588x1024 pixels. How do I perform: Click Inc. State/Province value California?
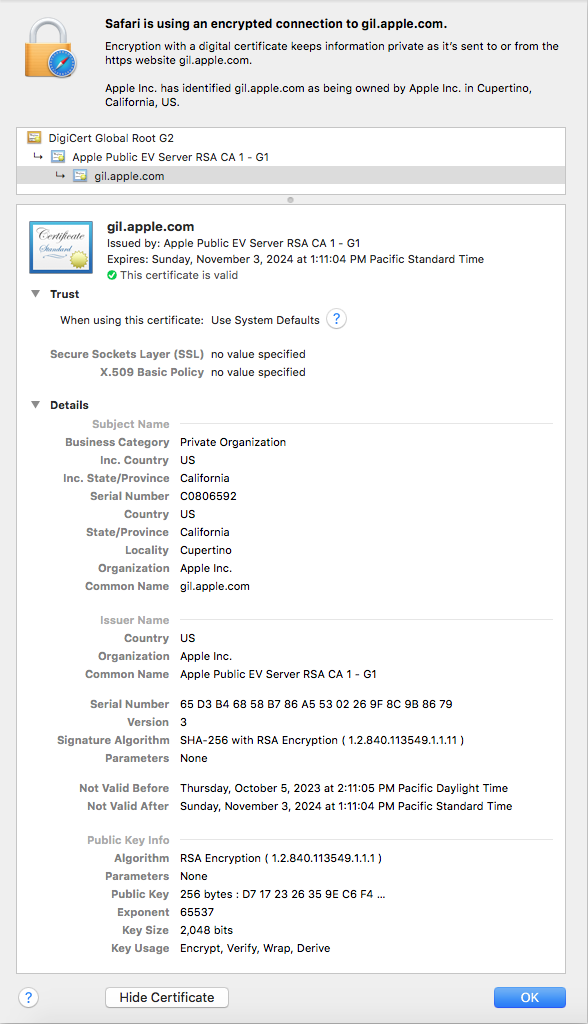click(204, 478)
